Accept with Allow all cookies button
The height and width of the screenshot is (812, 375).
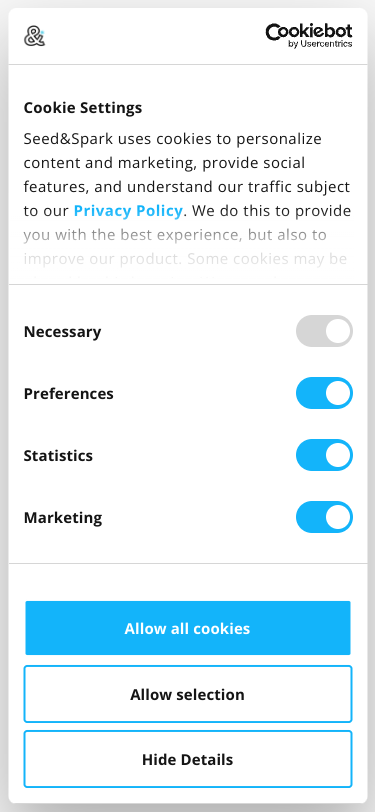pos(188,628)
